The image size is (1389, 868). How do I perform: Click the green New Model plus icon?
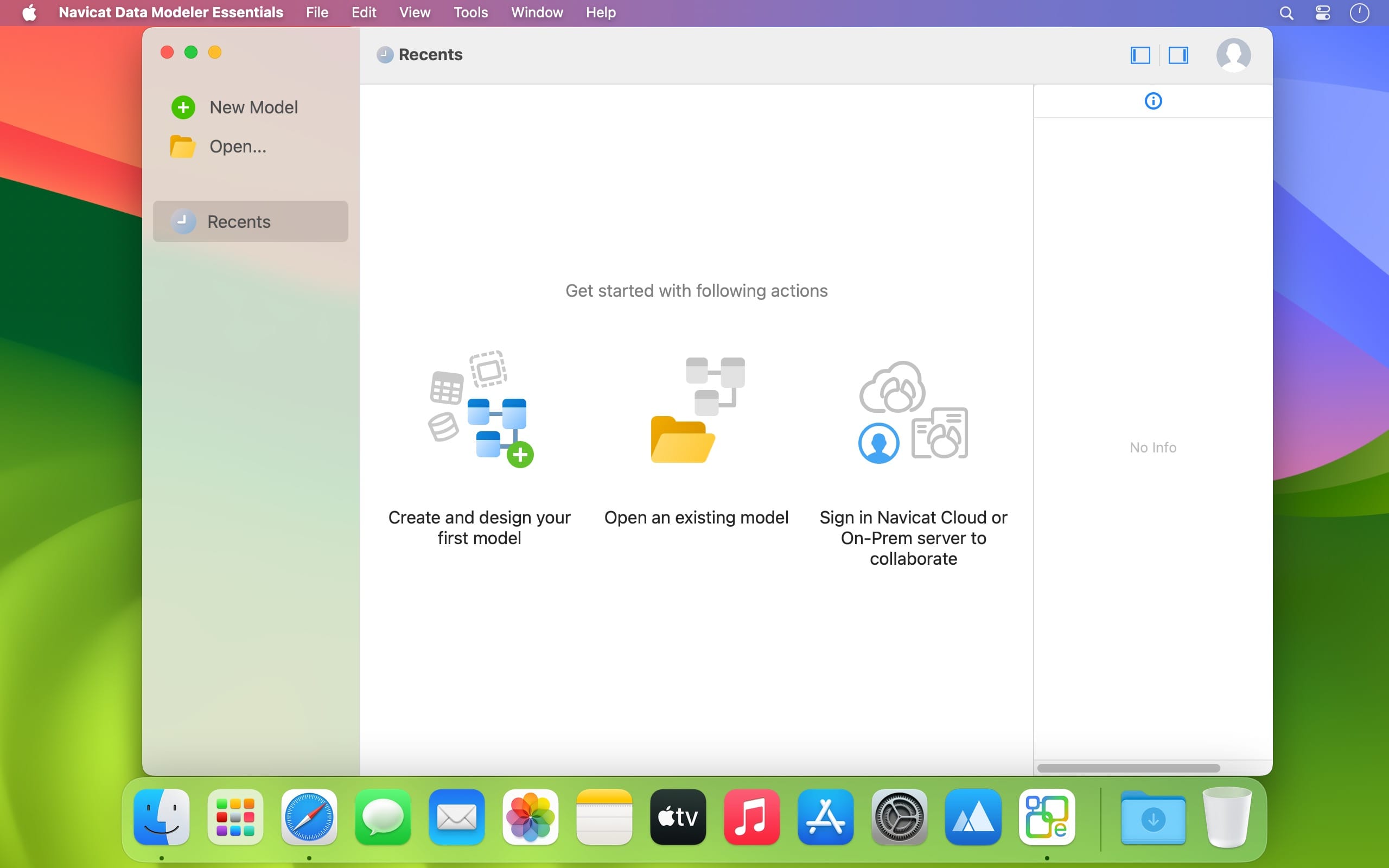[183, 107]
